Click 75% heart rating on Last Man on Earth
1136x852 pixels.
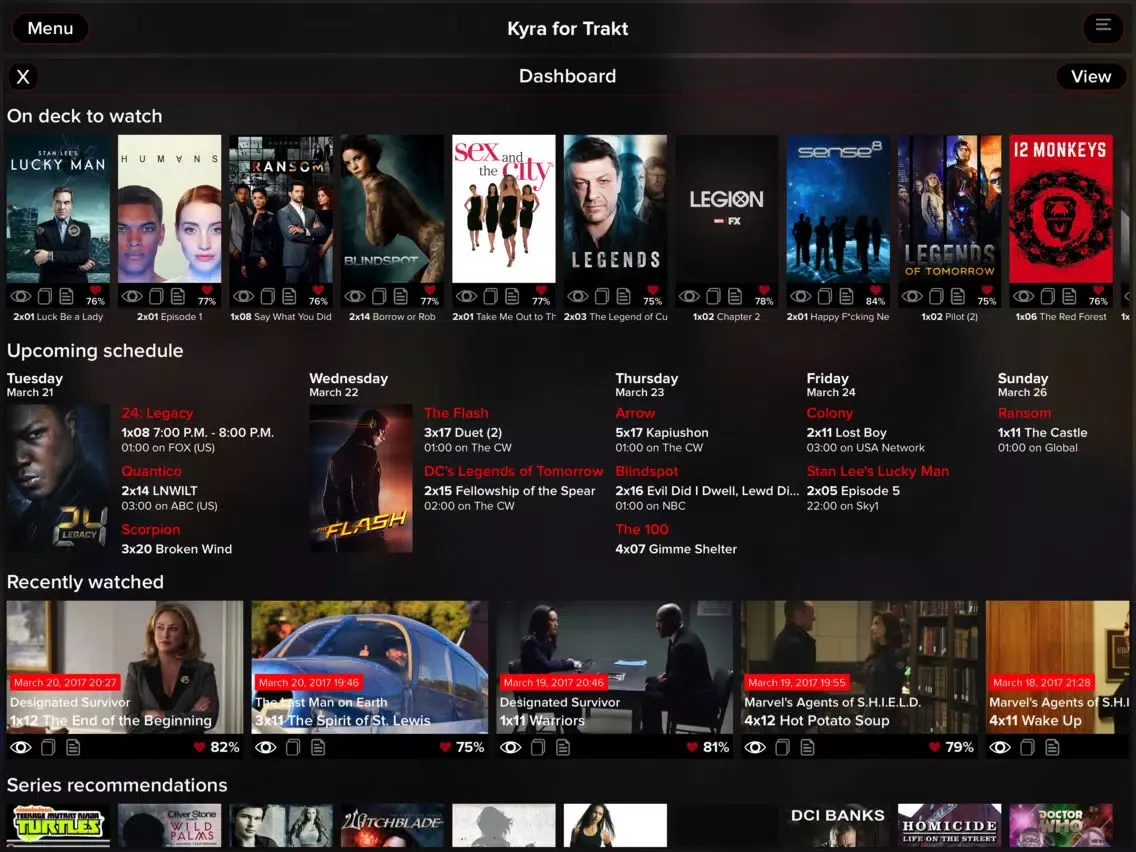coord(462,747)
